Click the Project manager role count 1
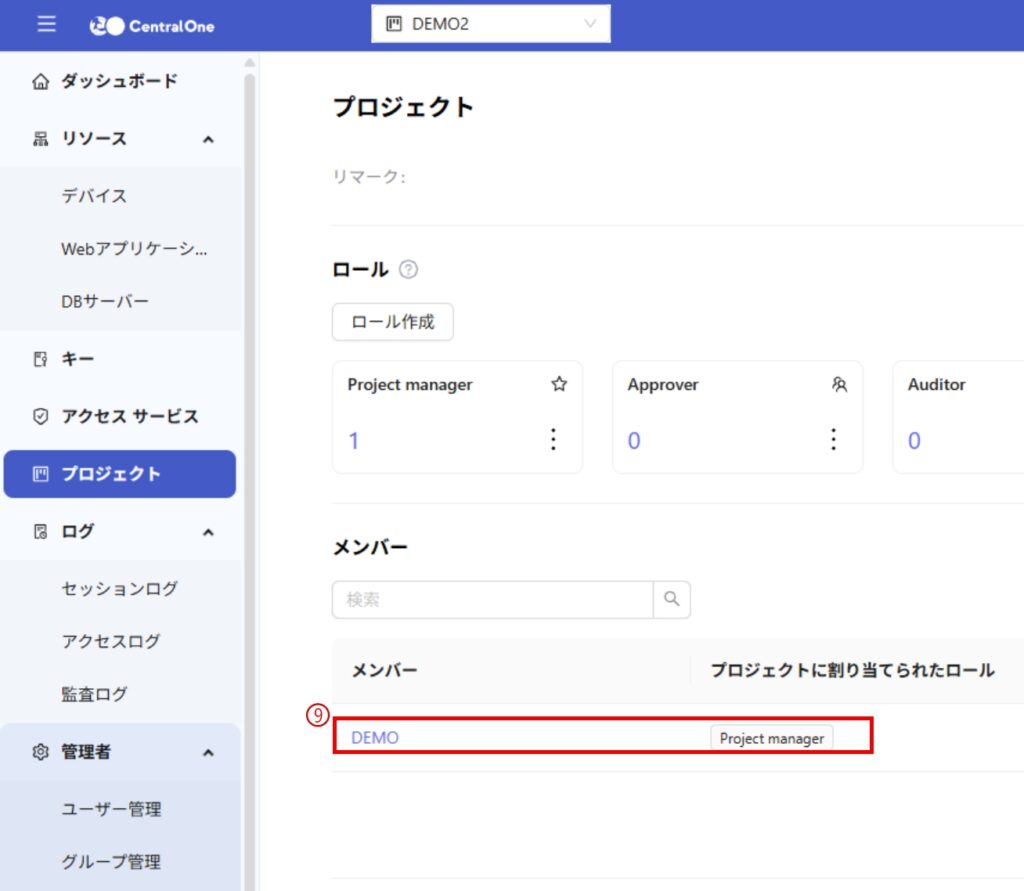 [x=354, y=441]
